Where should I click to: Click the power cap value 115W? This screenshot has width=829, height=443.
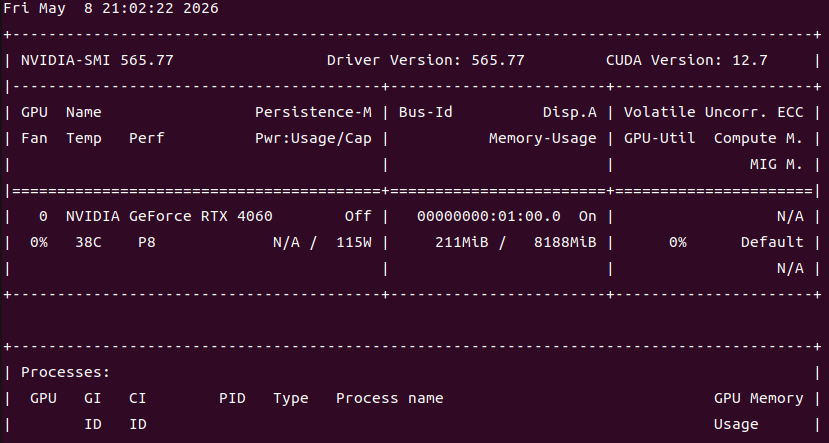(354, 242)
